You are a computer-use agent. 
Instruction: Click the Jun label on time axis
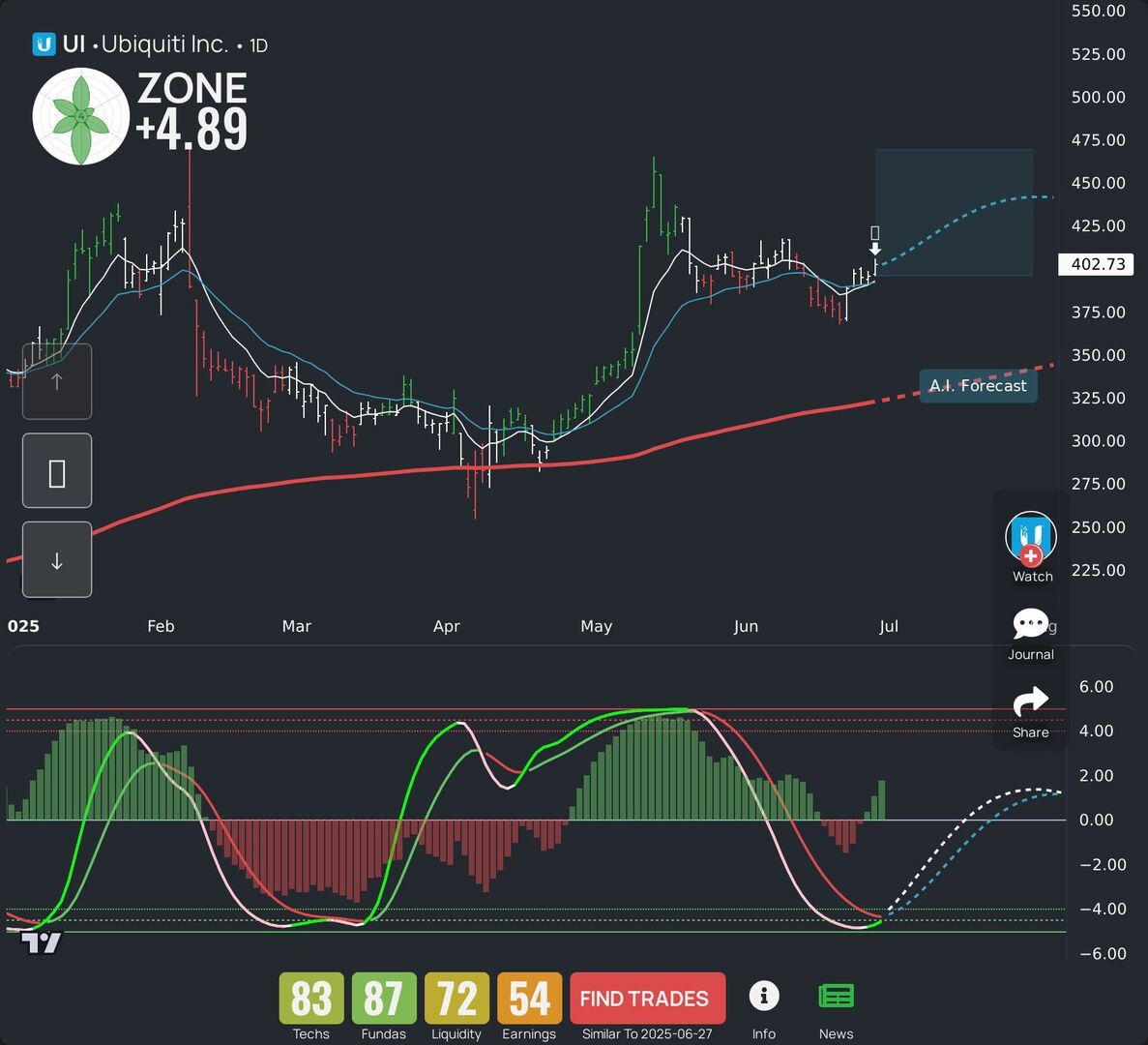click(x=746, y=626)
